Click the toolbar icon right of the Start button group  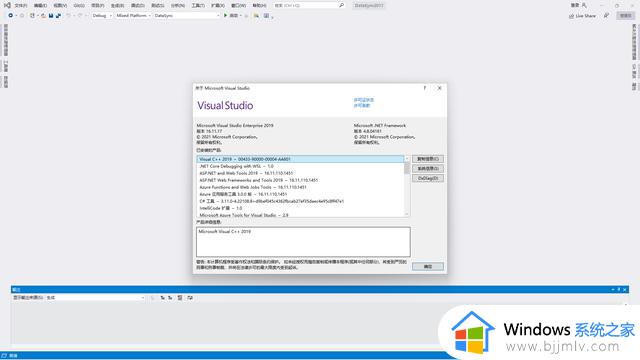click(x=256, y=16)
